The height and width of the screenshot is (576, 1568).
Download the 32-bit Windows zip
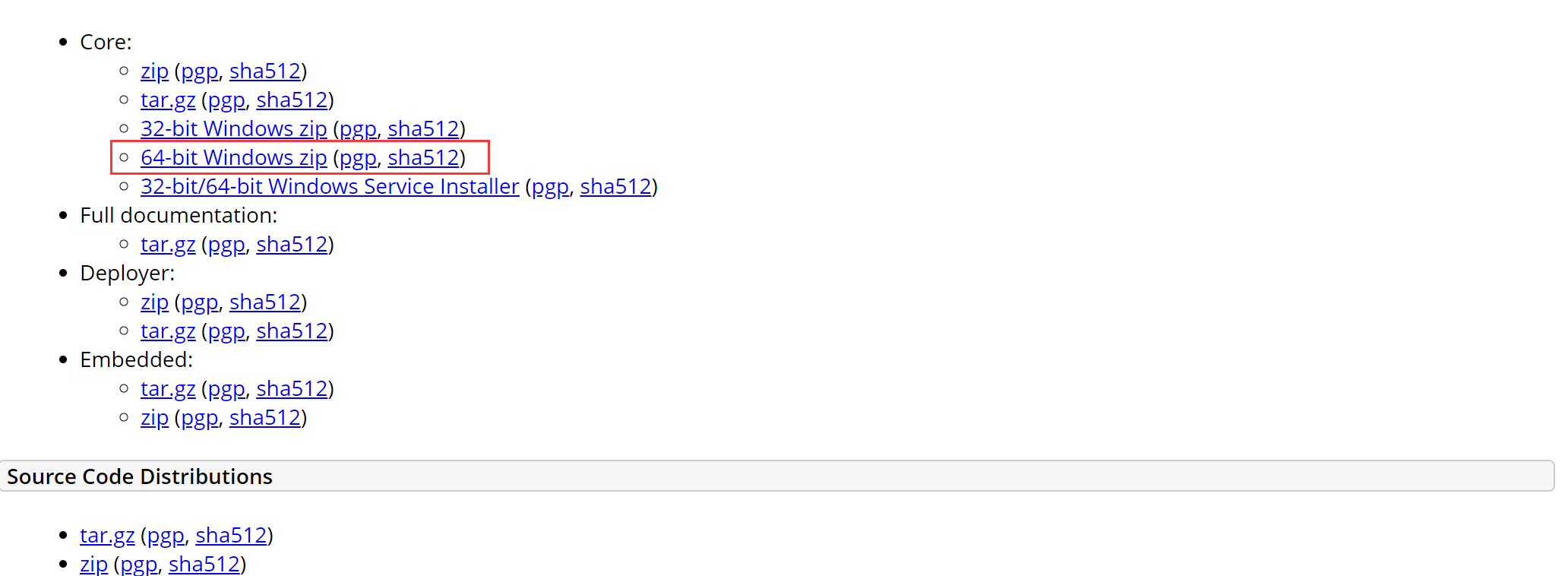click(x=233, y=129)
